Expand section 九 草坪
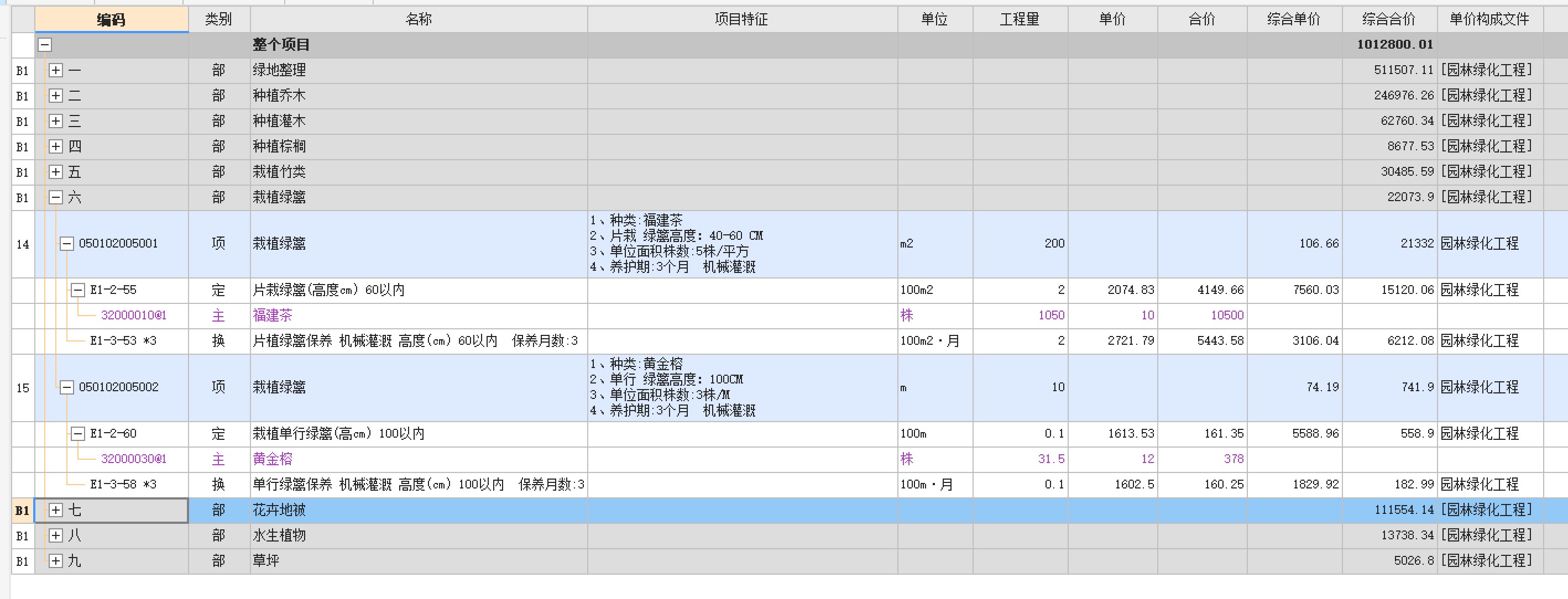The height and width of the screenshot is (599, 1568). 55,561
